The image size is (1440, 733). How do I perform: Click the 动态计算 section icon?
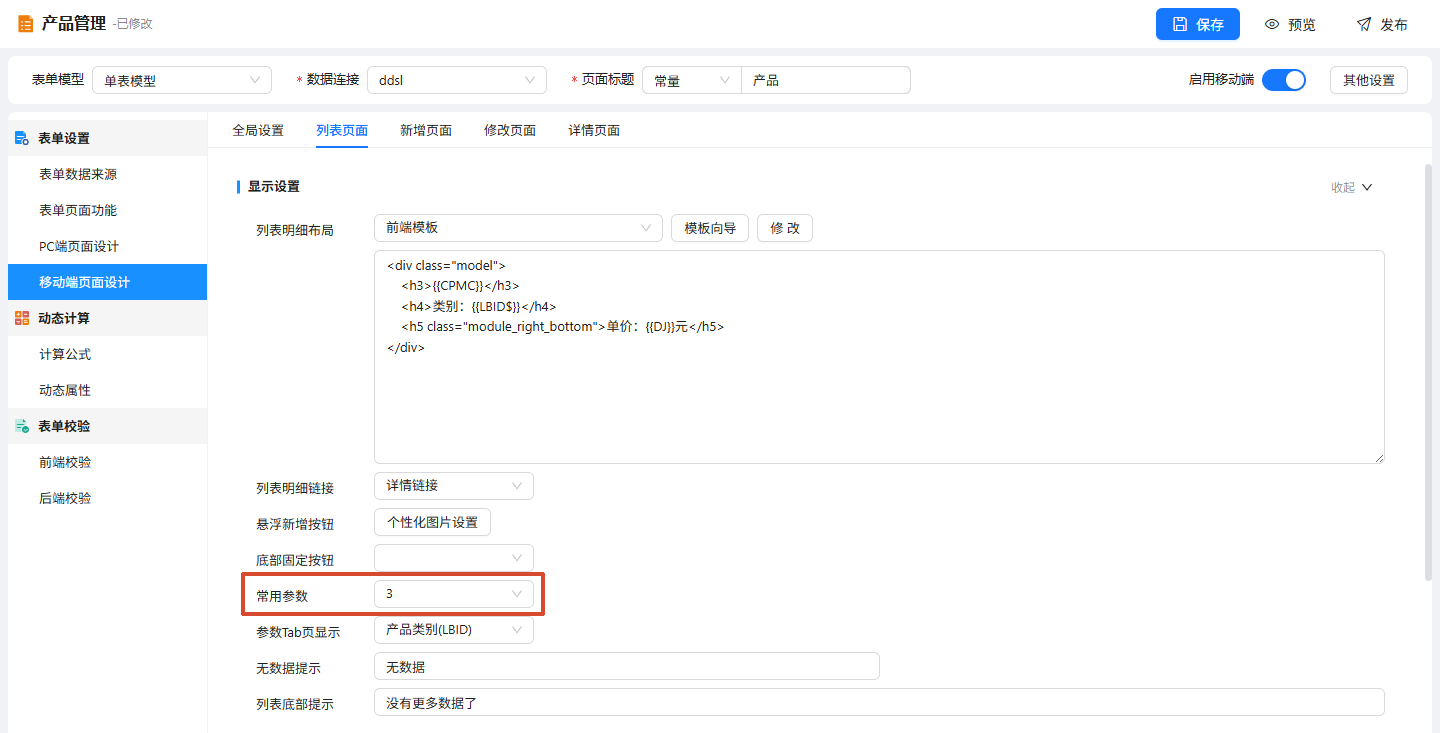[x=22, y=318]
